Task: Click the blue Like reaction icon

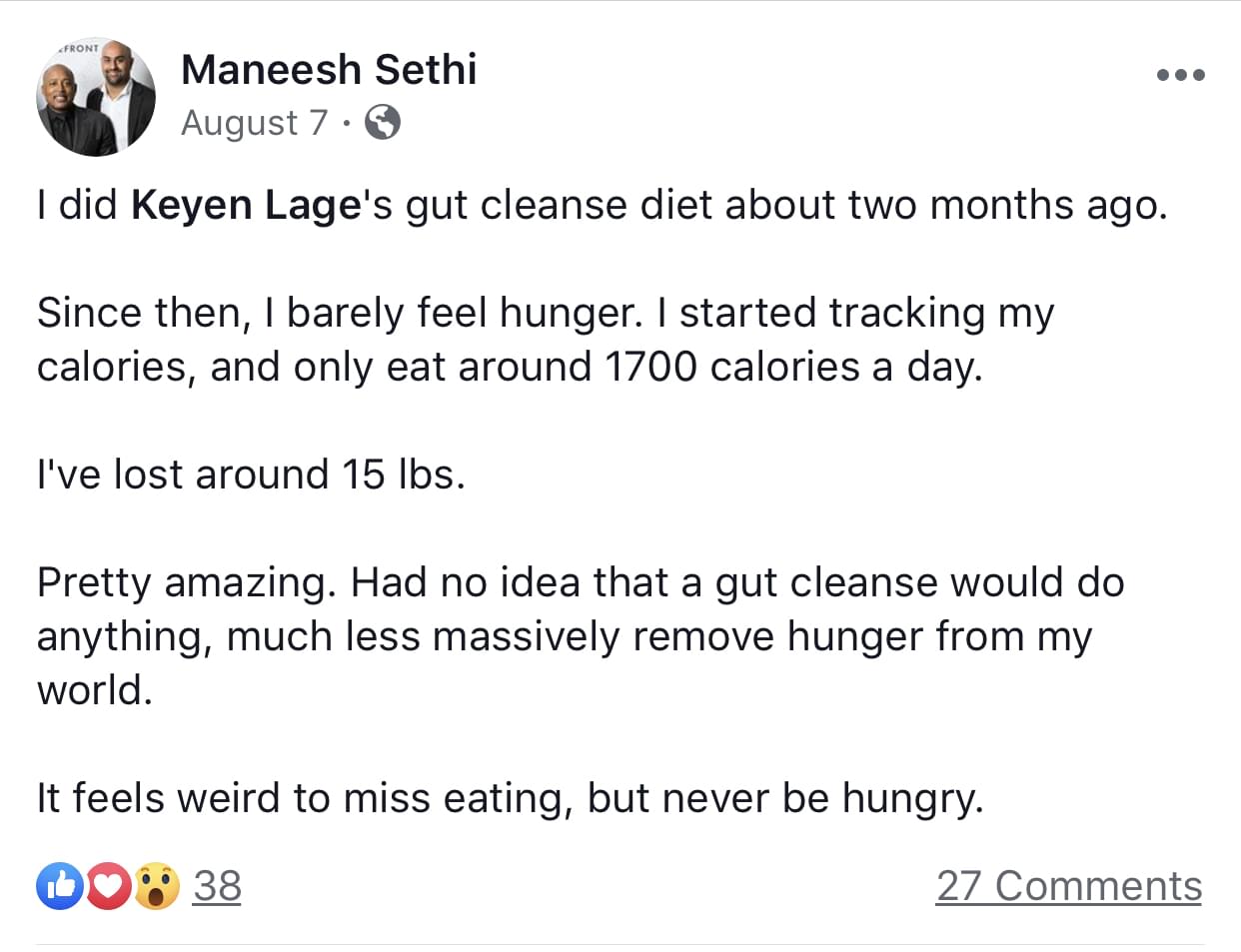Action: pyautogui.click(x=60, y=886)
